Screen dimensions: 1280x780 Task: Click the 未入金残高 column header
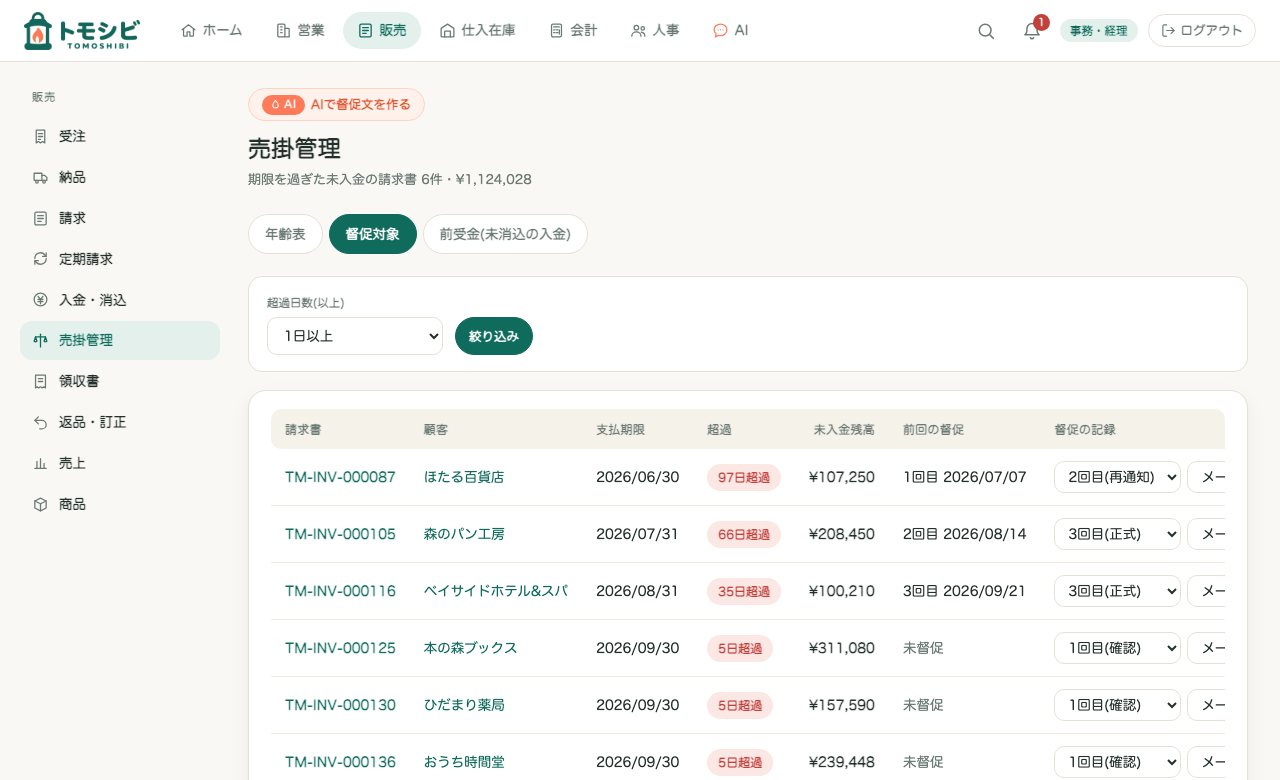click(x=844, y=430)
